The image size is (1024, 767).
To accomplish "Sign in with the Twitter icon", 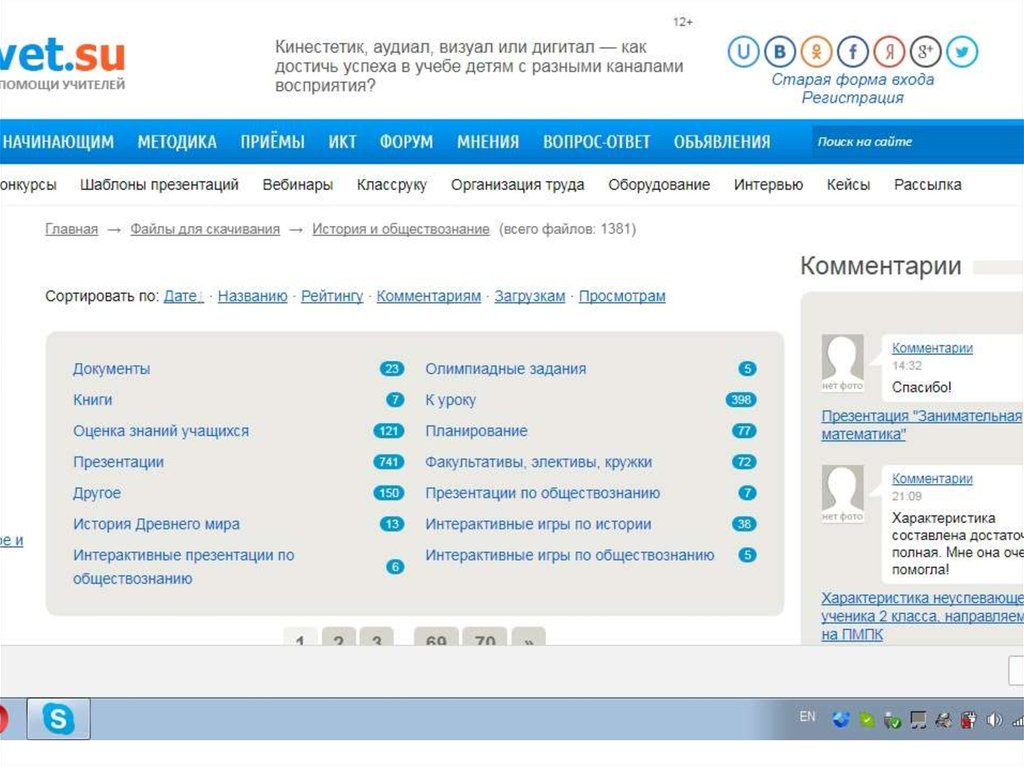I will [x=962, y=52].
